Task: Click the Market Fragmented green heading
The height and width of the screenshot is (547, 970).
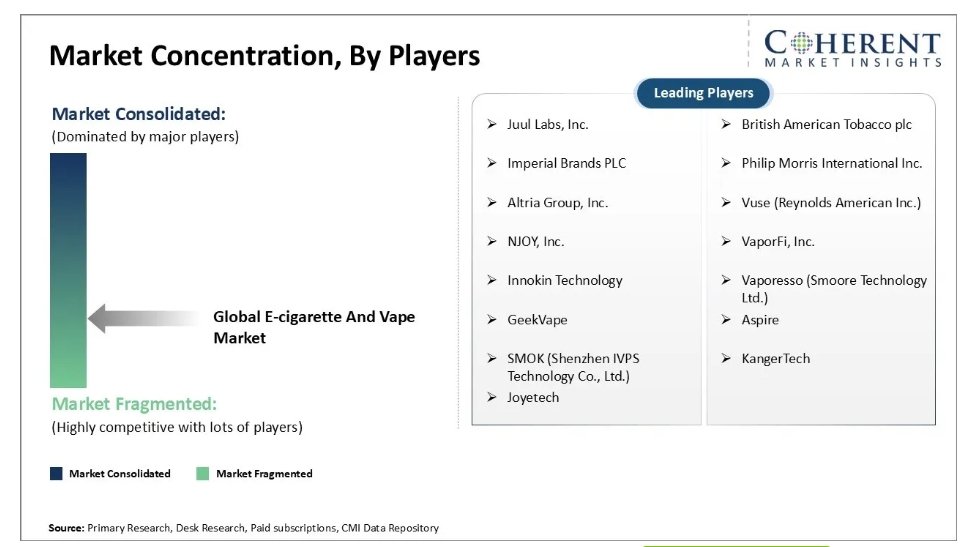Action: (134, 404)
